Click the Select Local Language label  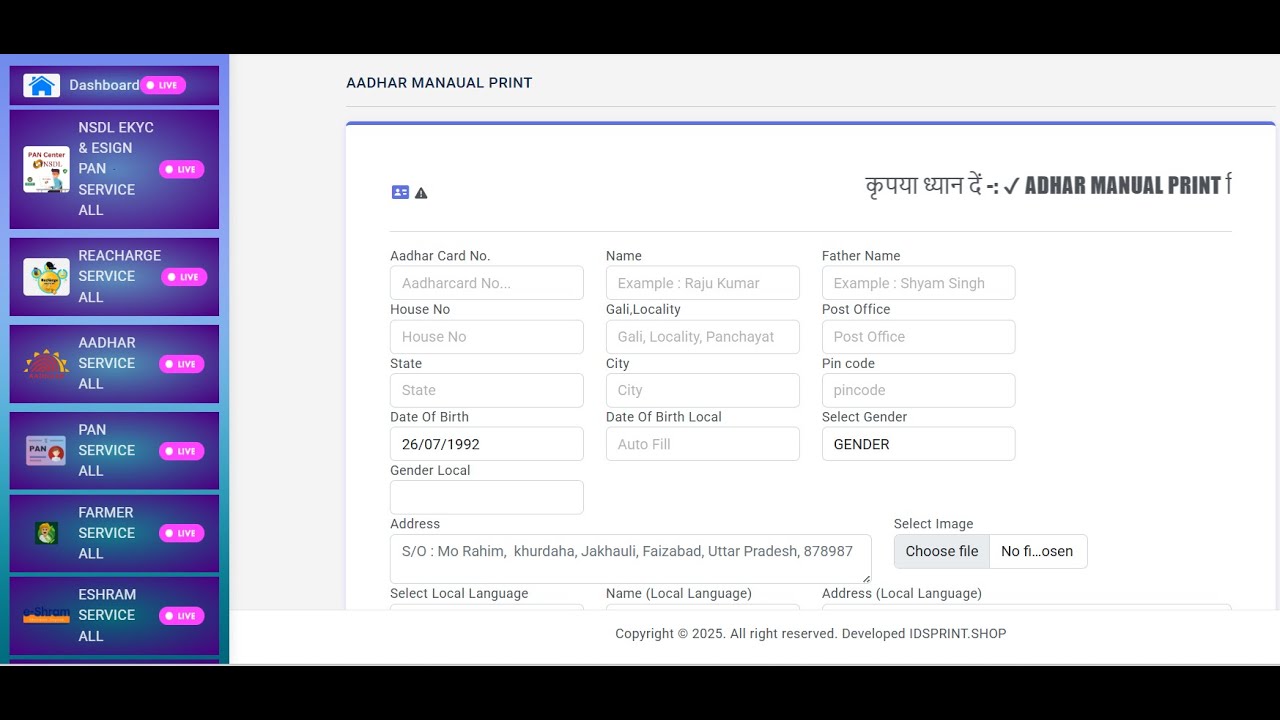point(459,593)
